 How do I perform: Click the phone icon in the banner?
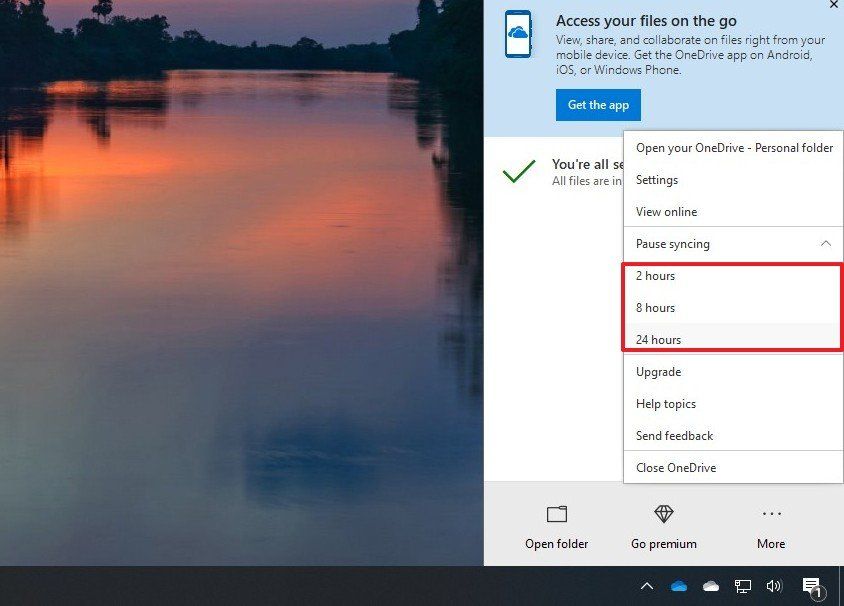pyautogui.click(x=518, y=34)
